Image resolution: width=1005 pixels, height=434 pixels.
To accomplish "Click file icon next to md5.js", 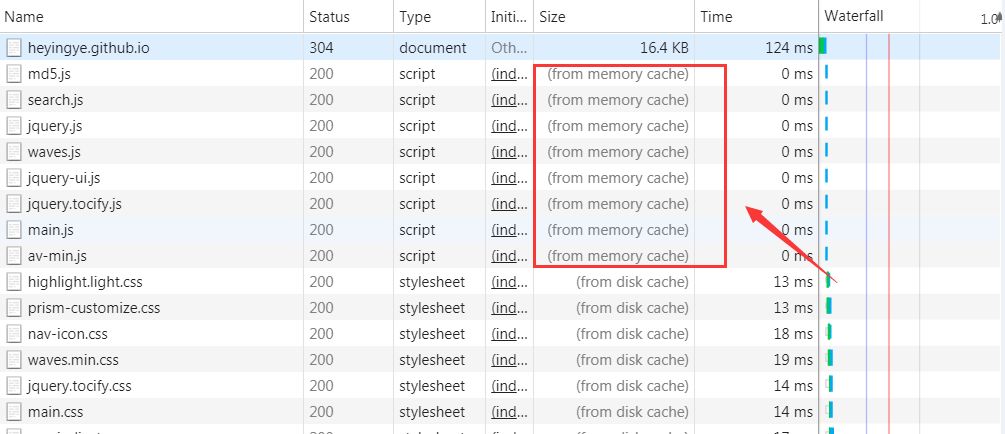I will click(x=14, y=74).
